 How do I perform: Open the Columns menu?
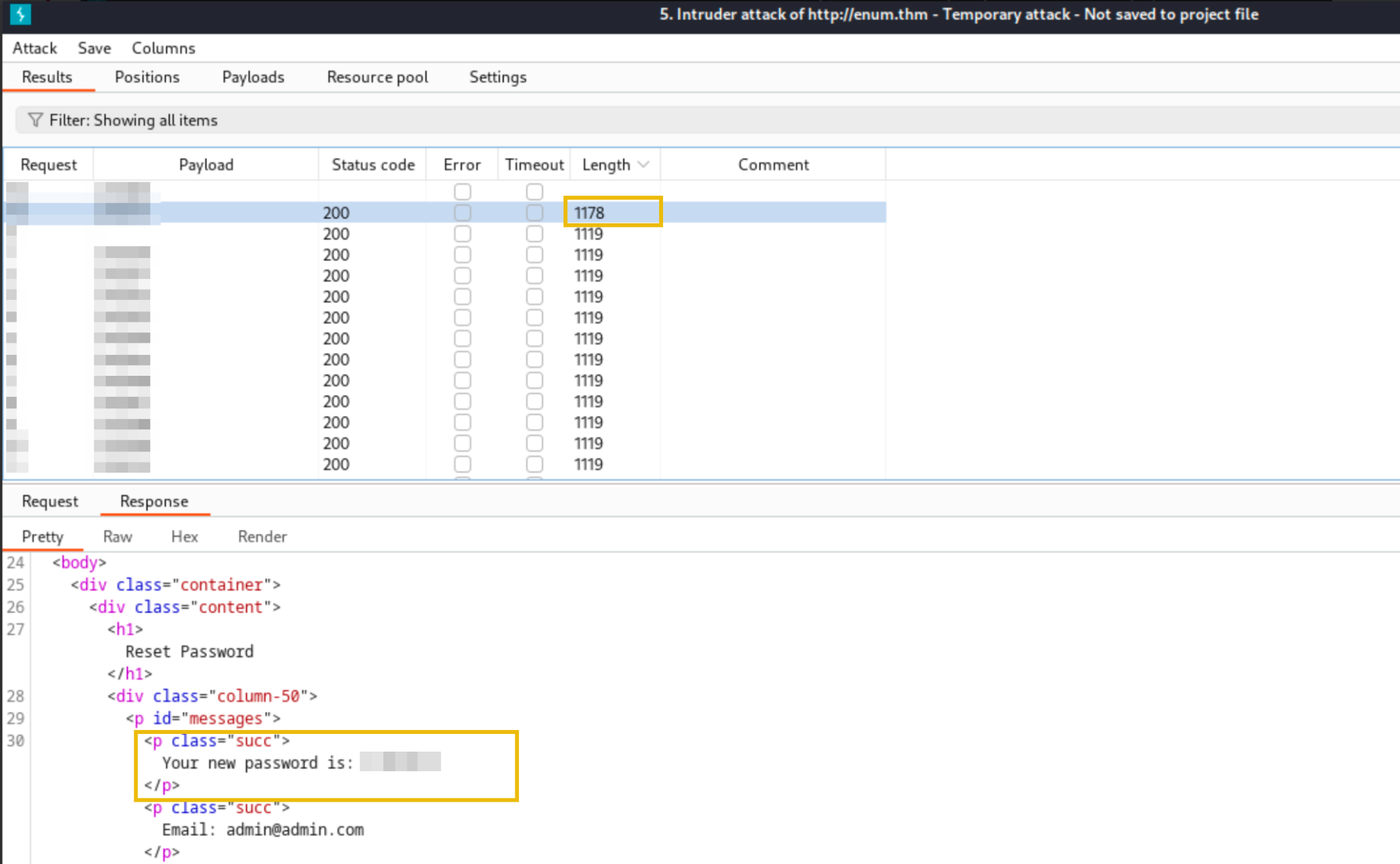163,48
